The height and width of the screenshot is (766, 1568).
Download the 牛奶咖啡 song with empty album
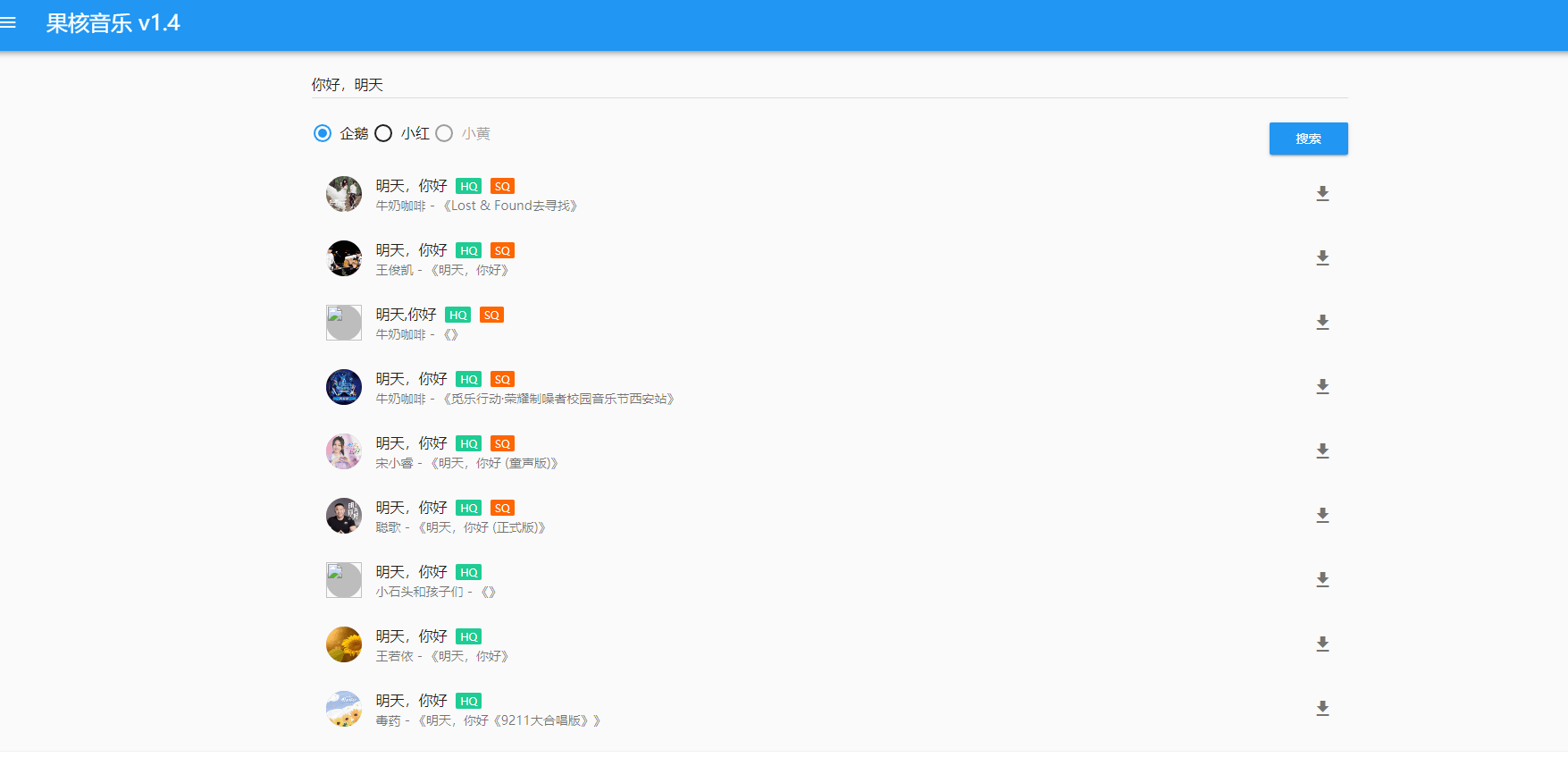1322,323
